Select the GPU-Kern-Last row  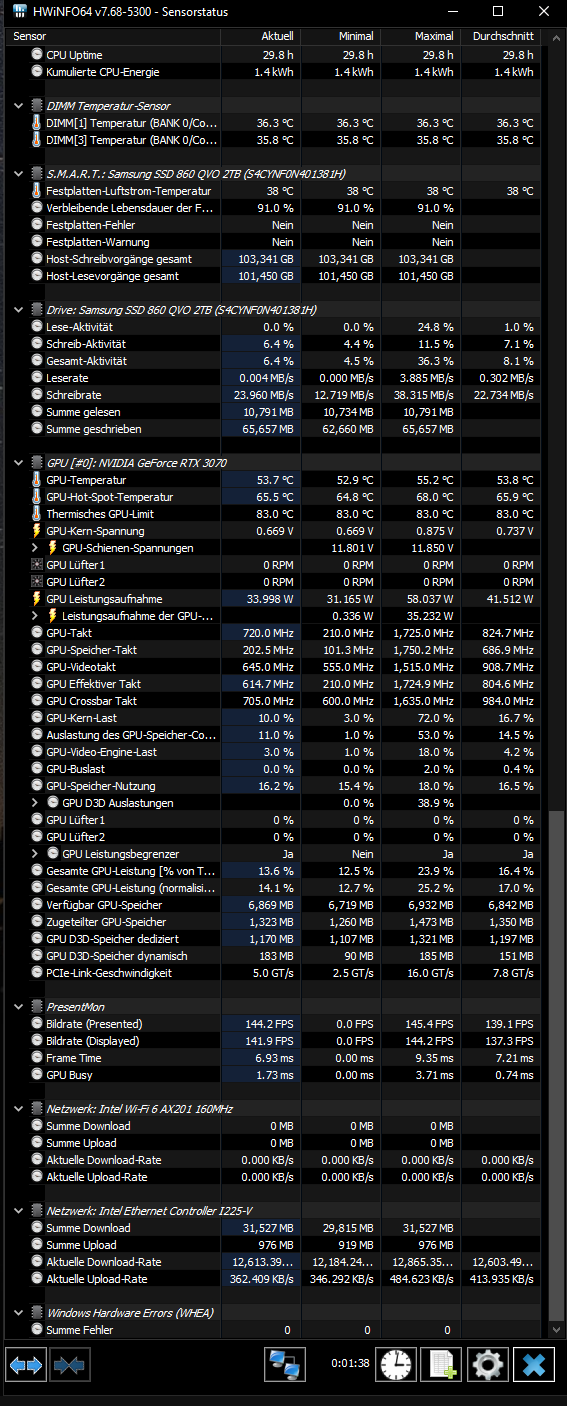coord(274,718)
